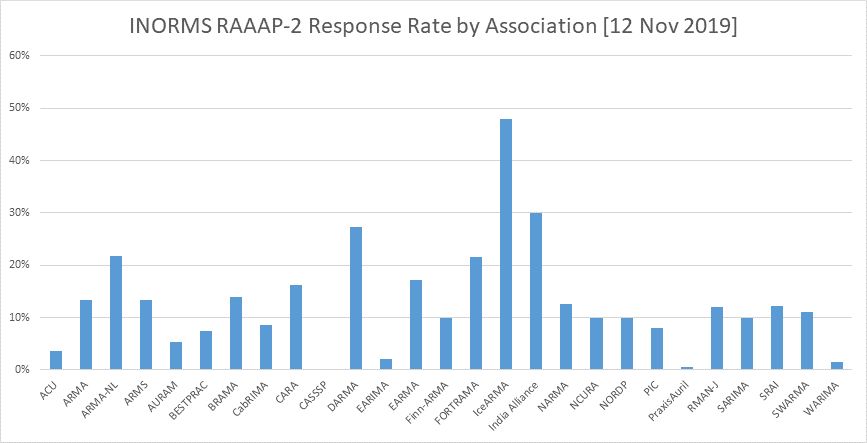
Task: Select the NORDP bar
Action: point(626,343)
